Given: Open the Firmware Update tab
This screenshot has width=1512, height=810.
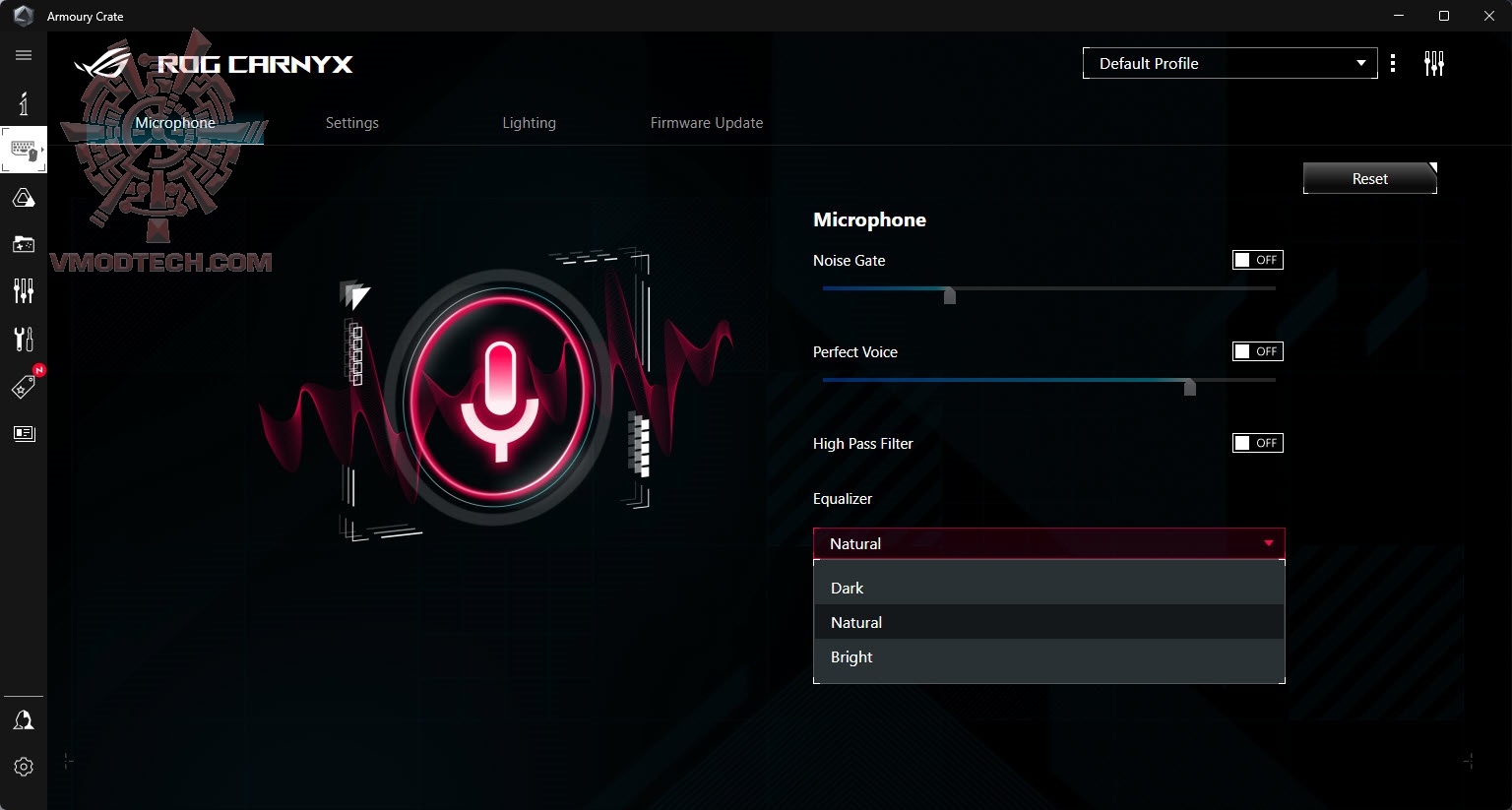Looking at the screenshot, I should click(706, 122).
